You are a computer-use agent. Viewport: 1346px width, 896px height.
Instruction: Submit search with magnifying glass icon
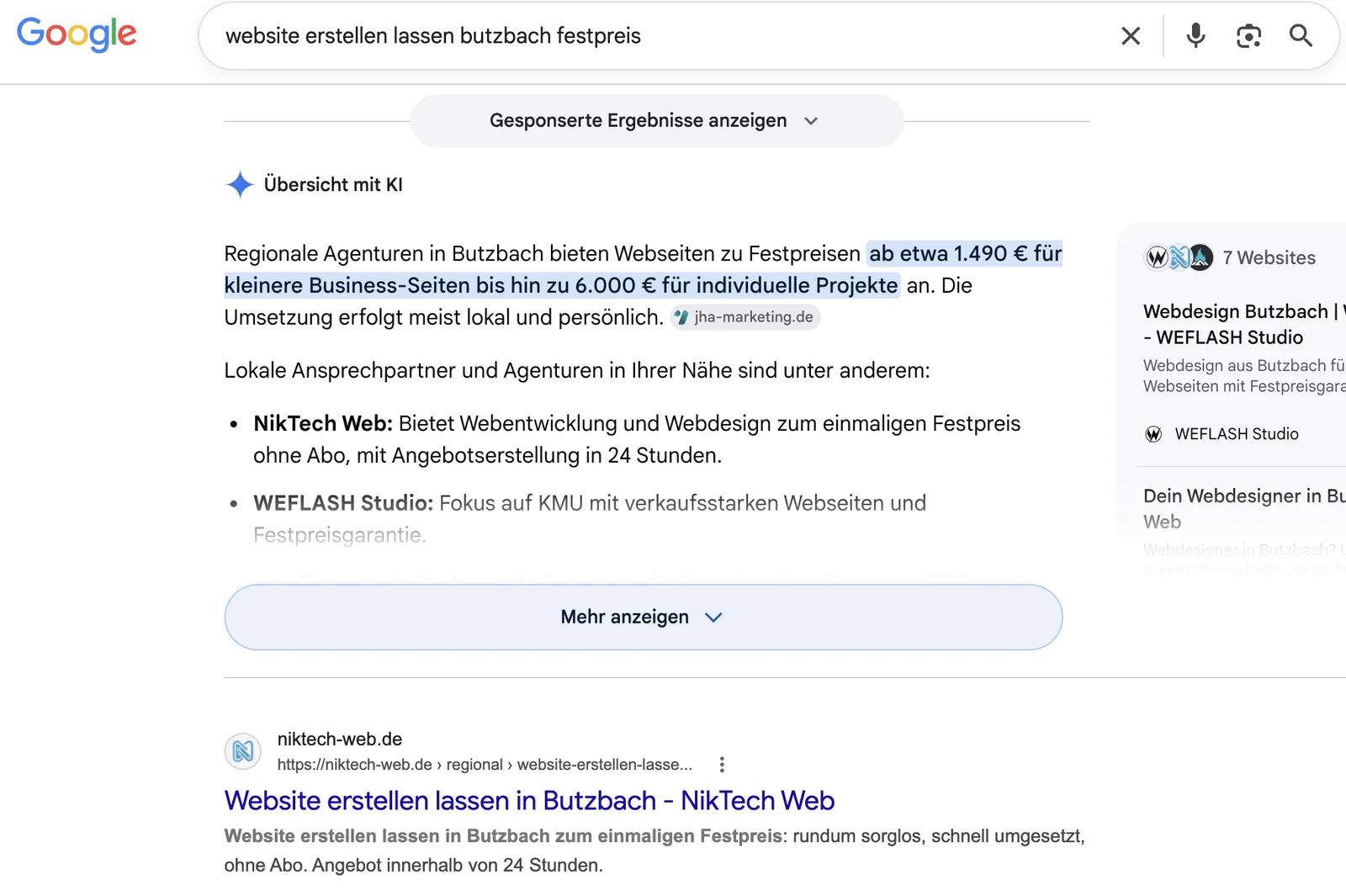click(x=1301, y=35)
